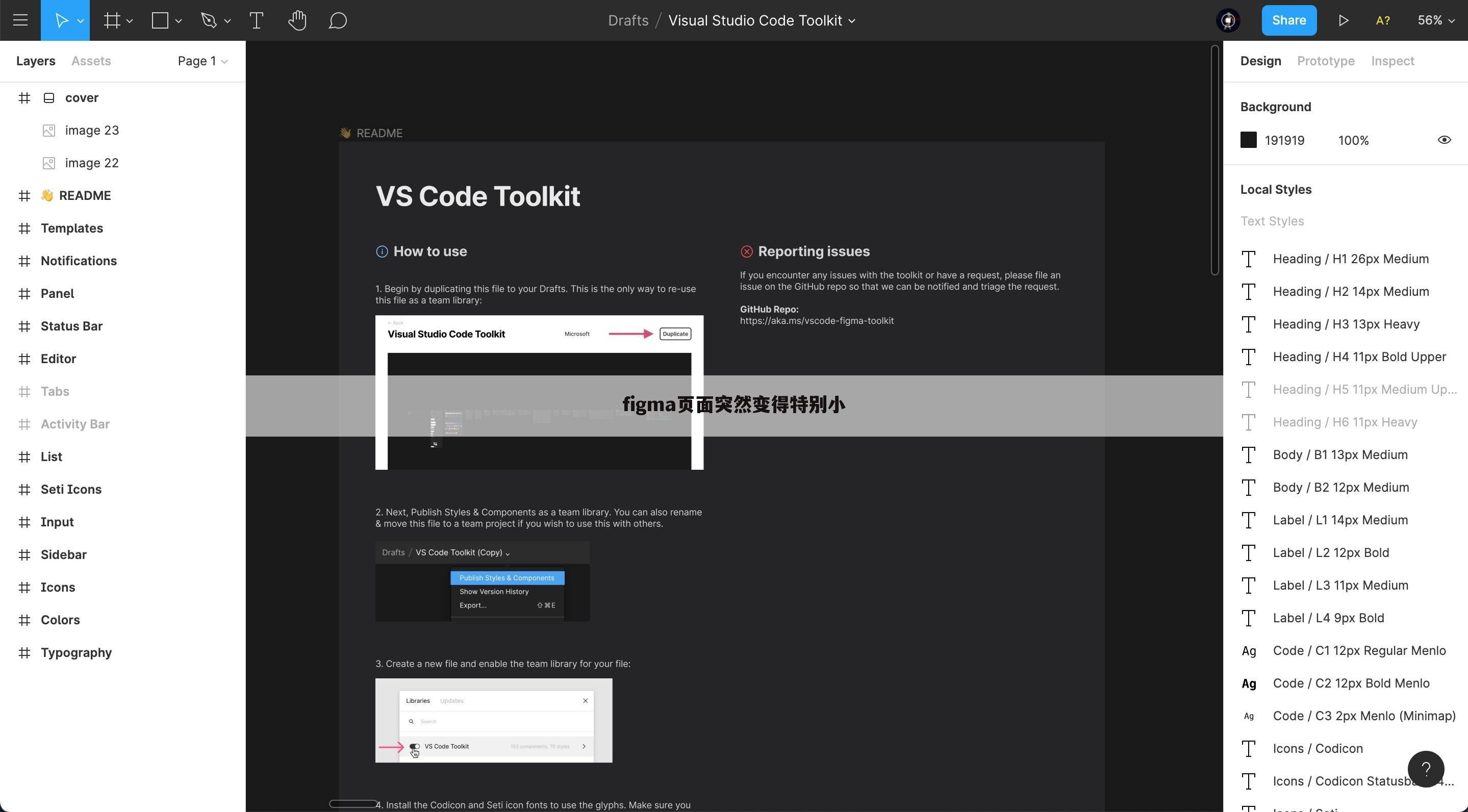Click the frame icon beside cover layer

click(x=24, y=98)
